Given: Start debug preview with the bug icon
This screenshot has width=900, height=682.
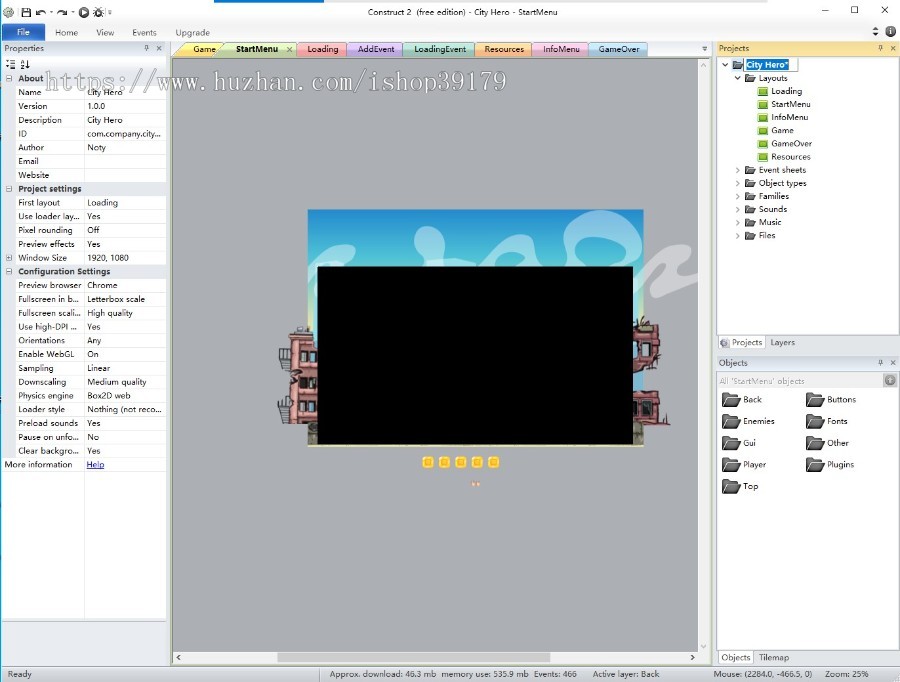Looking at the screenshot, I should coord(98,12).
